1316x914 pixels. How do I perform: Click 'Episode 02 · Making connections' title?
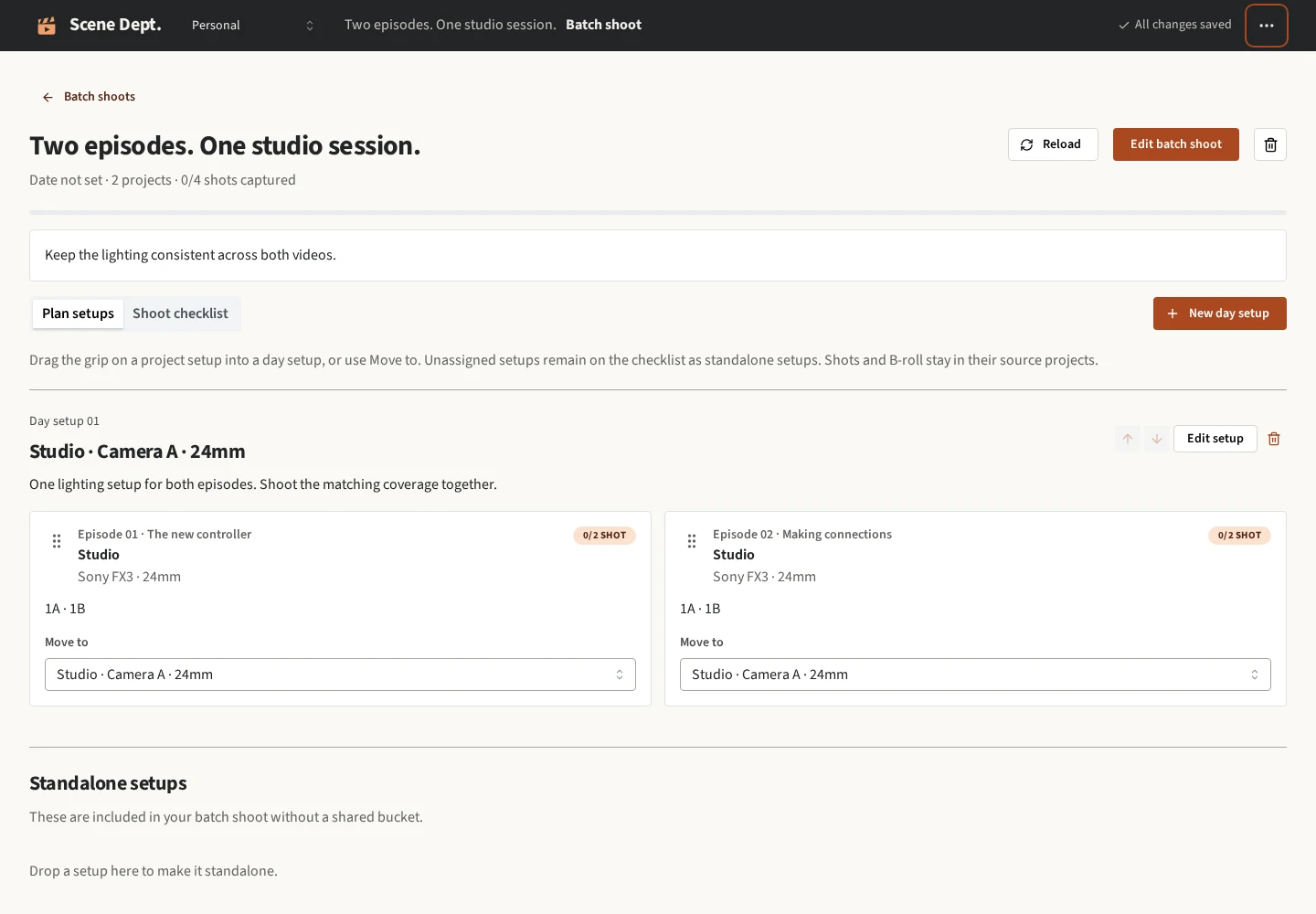[x=802, y=535]
